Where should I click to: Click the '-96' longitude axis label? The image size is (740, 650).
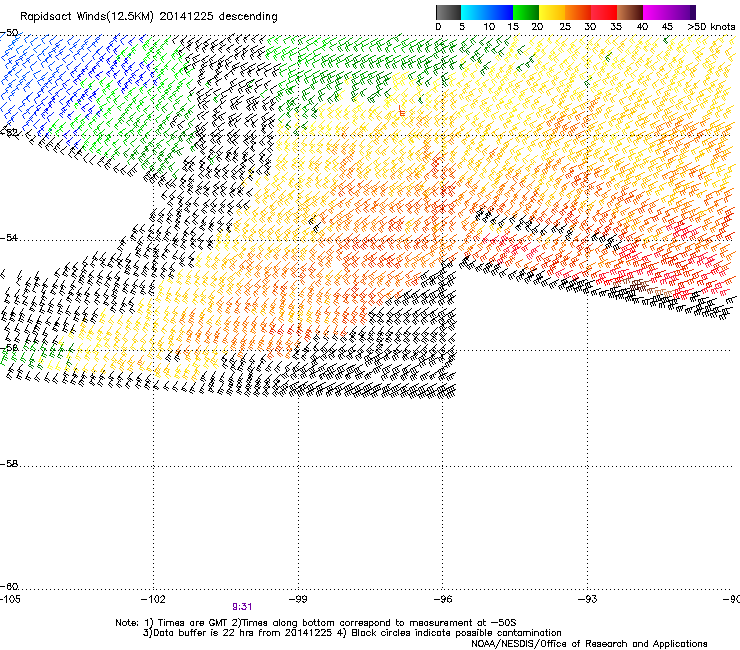[x=443, y=599]
